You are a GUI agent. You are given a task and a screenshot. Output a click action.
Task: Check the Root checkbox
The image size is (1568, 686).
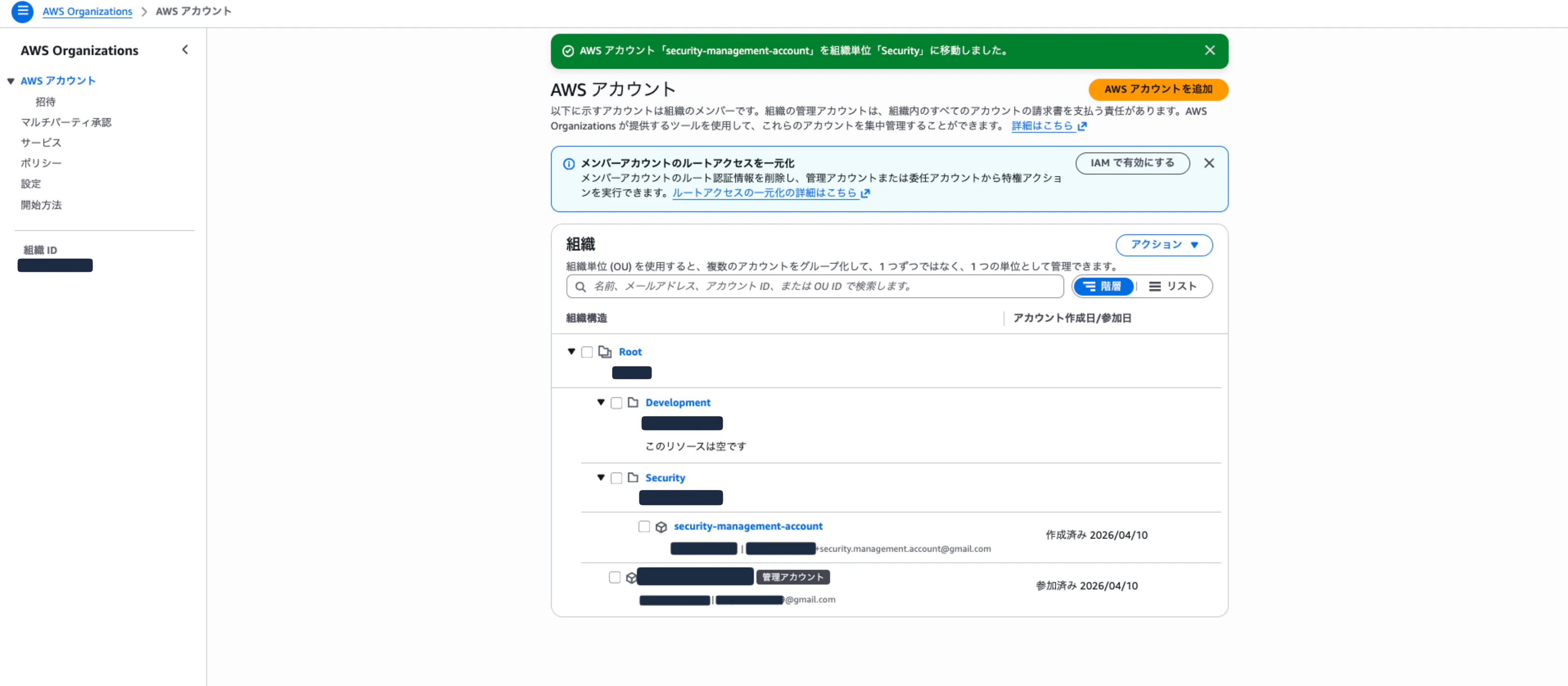(587, 352)
